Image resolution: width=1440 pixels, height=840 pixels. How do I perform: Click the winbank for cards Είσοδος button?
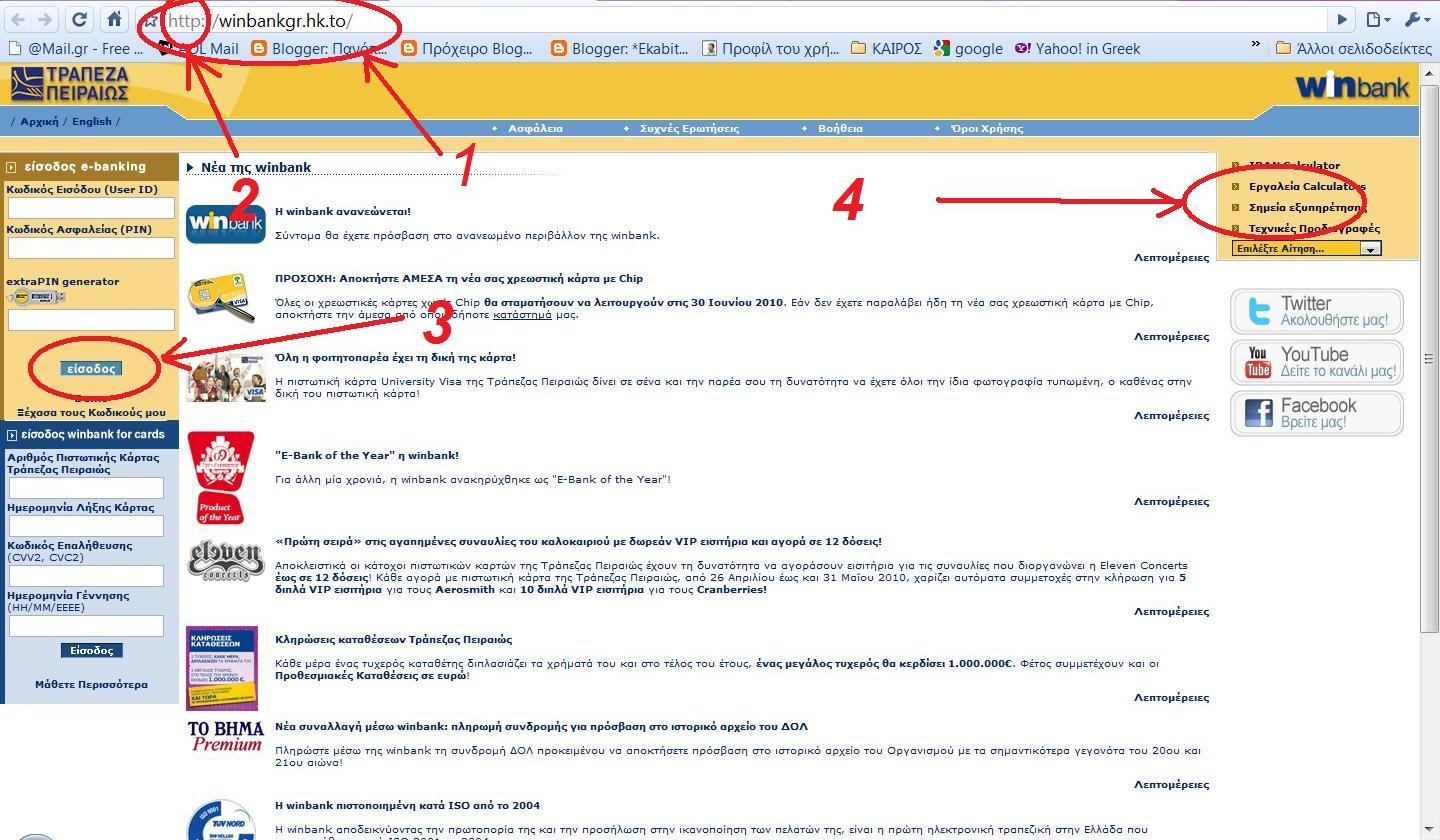pyautogui.click(x=92, y=650)
